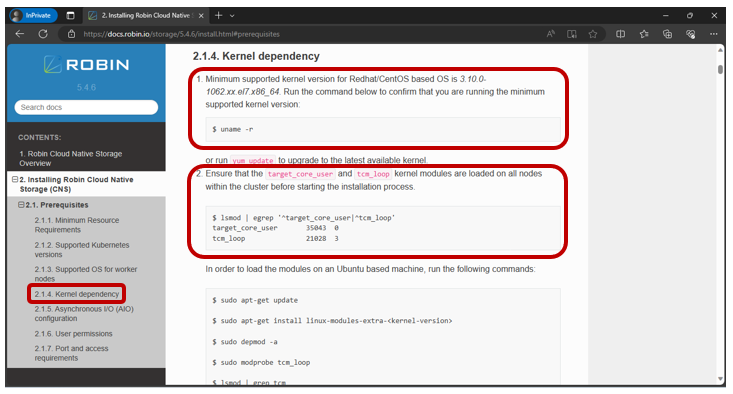Go to 2.1.6 User permissions
This screenshot has height=394, width=733.
pos(73,334)
